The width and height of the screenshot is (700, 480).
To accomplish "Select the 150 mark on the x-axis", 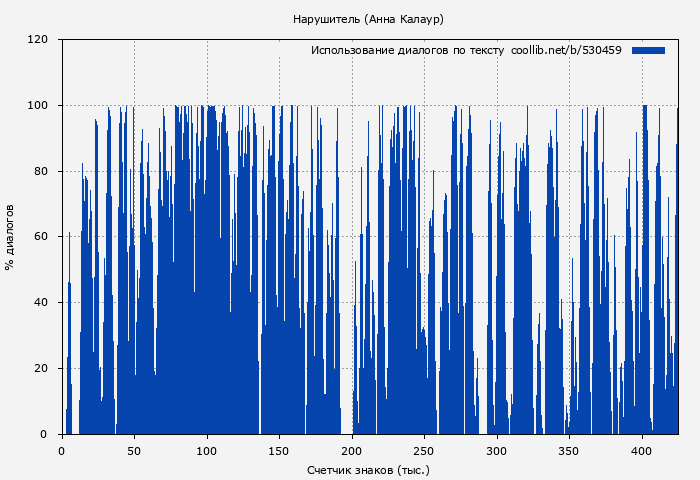I will 279,451.
